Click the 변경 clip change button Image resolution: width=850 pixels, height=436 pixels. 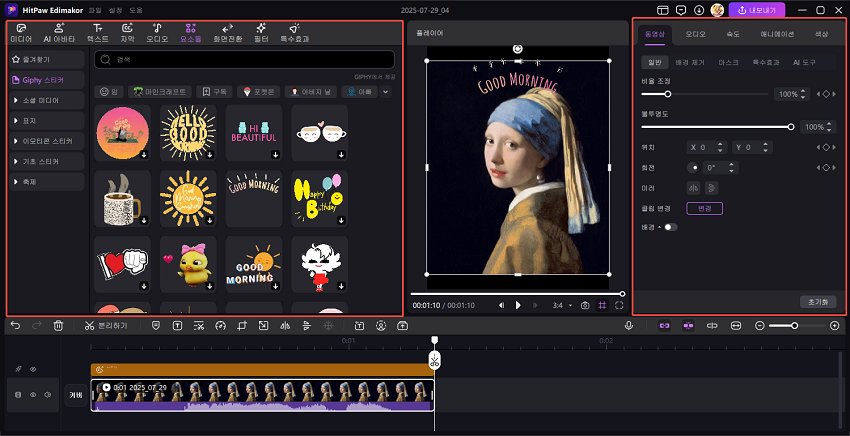[x=704, y=208]
